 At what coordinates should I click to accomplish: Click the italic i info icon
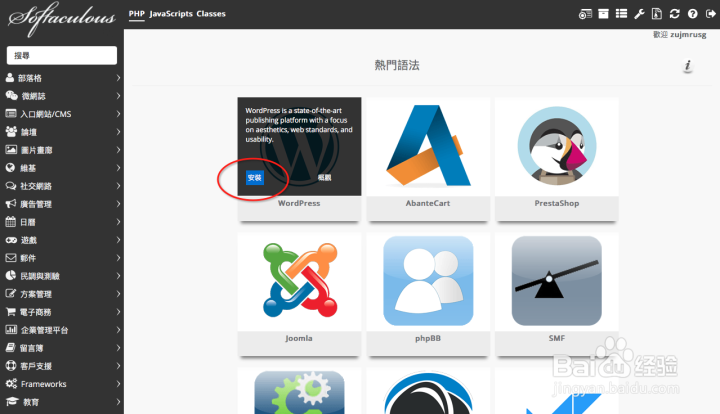click(687, 66)
